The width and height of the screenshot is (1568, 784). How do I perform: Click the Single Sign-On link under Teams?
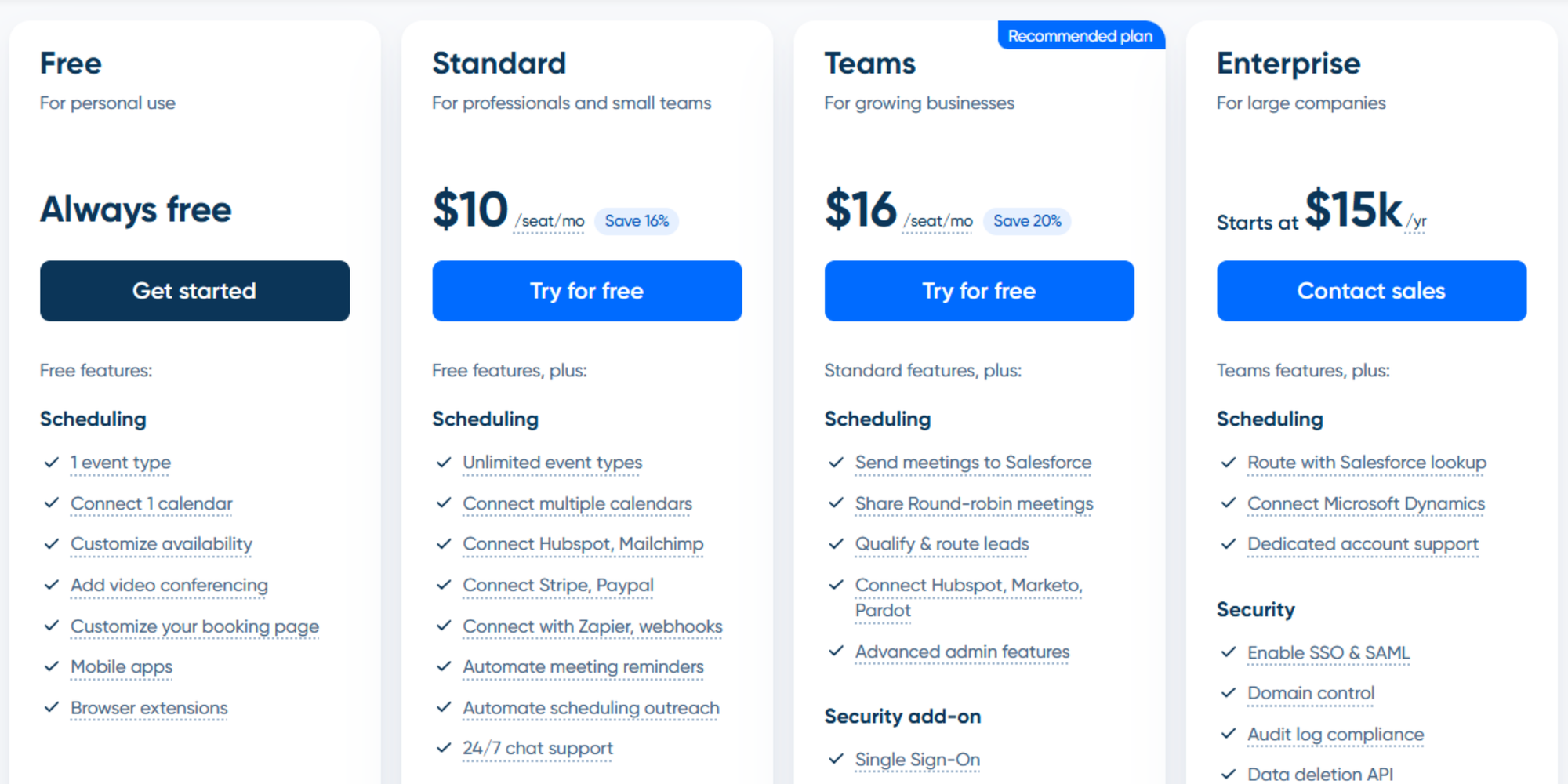[917, 759]
